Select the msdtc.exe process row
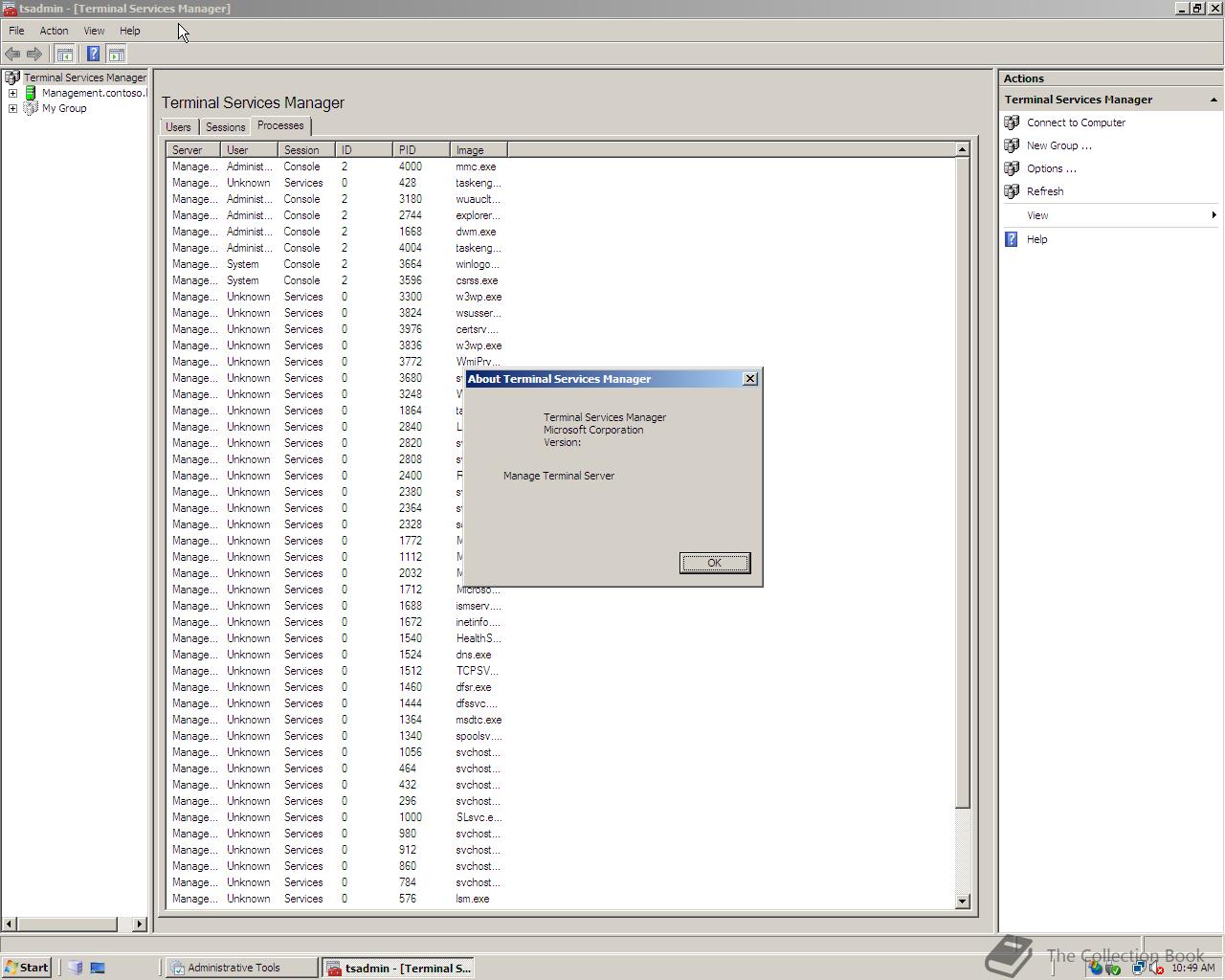This screenshot has width=1225, height=980. [335, 720]
